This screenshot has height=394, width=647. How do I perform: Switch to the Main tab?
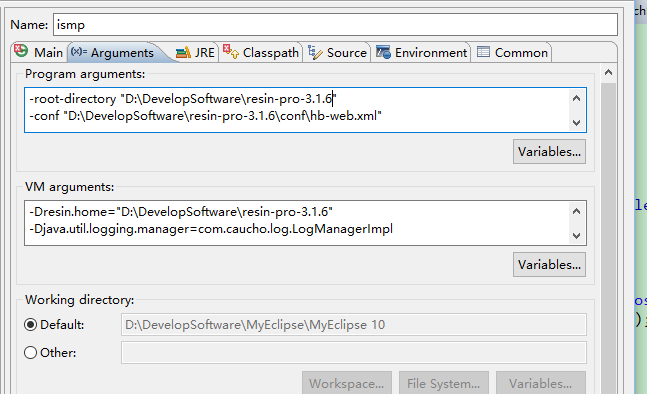tap(38, 52)
